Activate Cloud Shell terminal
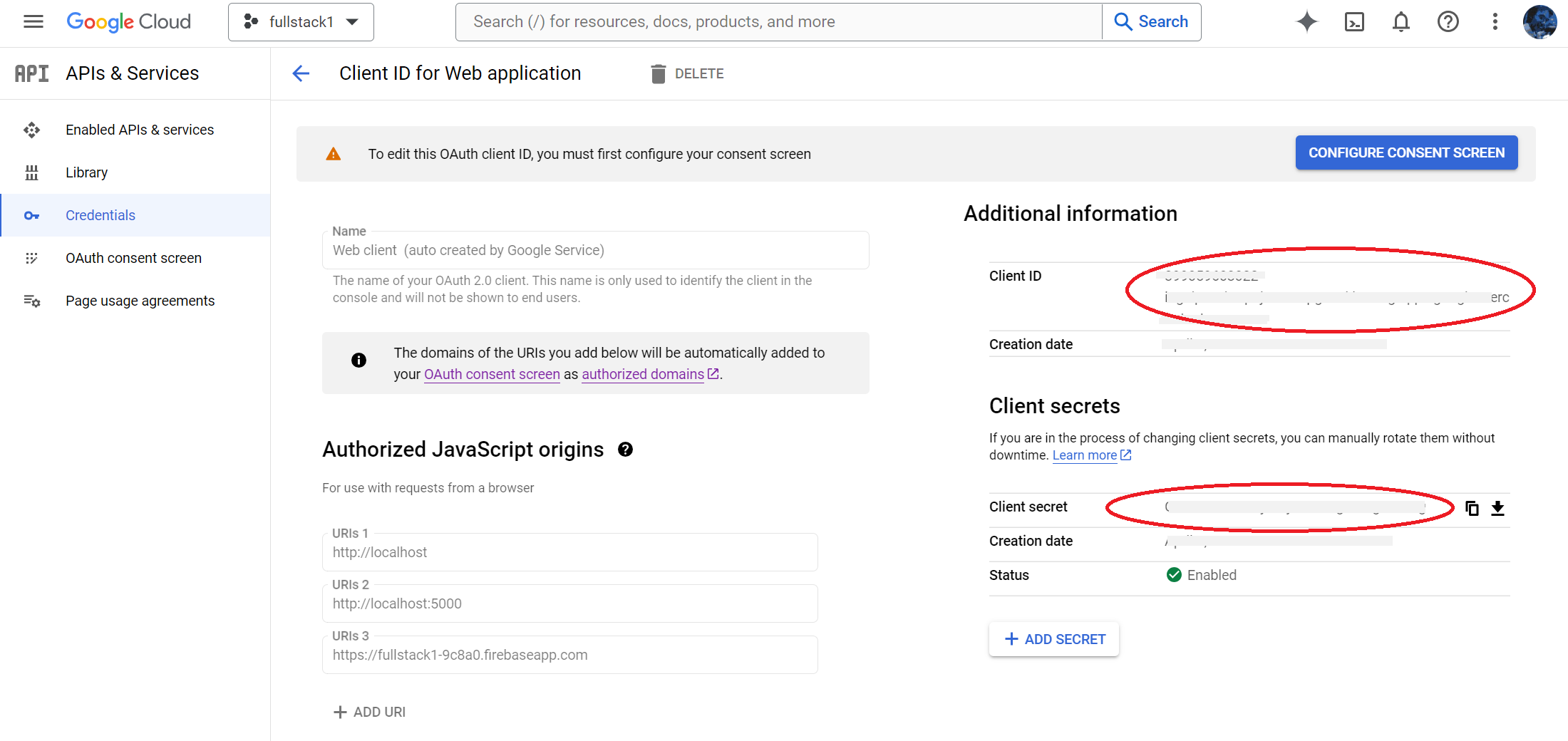 [x=1354, y=21]
